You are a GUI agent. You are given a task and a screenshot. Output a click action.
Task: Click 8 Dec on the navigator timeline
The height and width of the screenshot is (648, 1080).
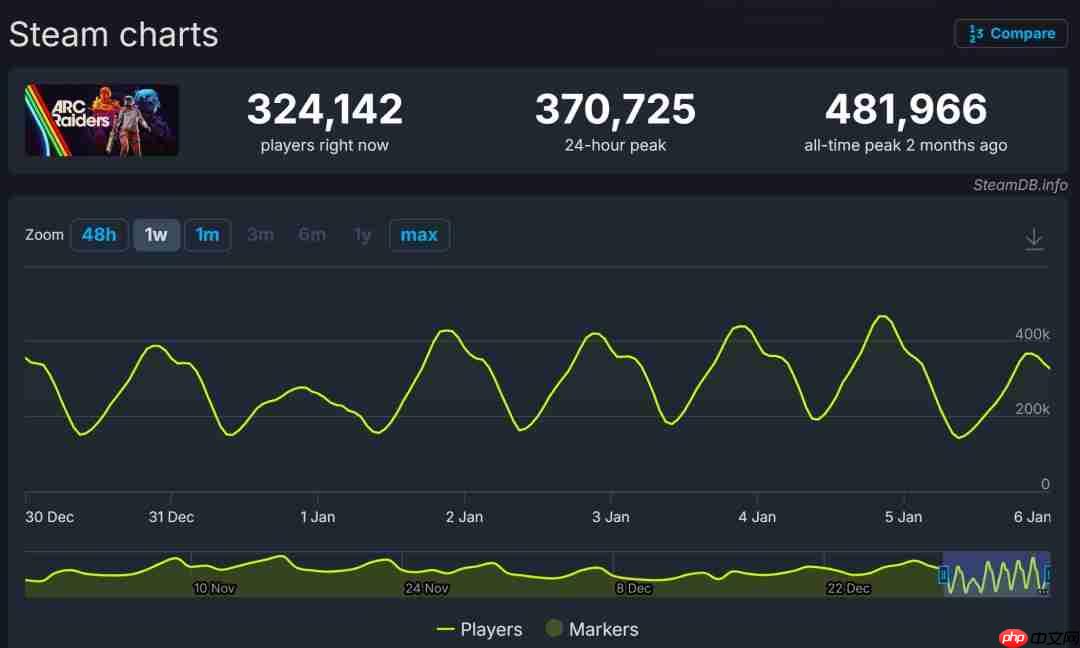pos(634,588)
